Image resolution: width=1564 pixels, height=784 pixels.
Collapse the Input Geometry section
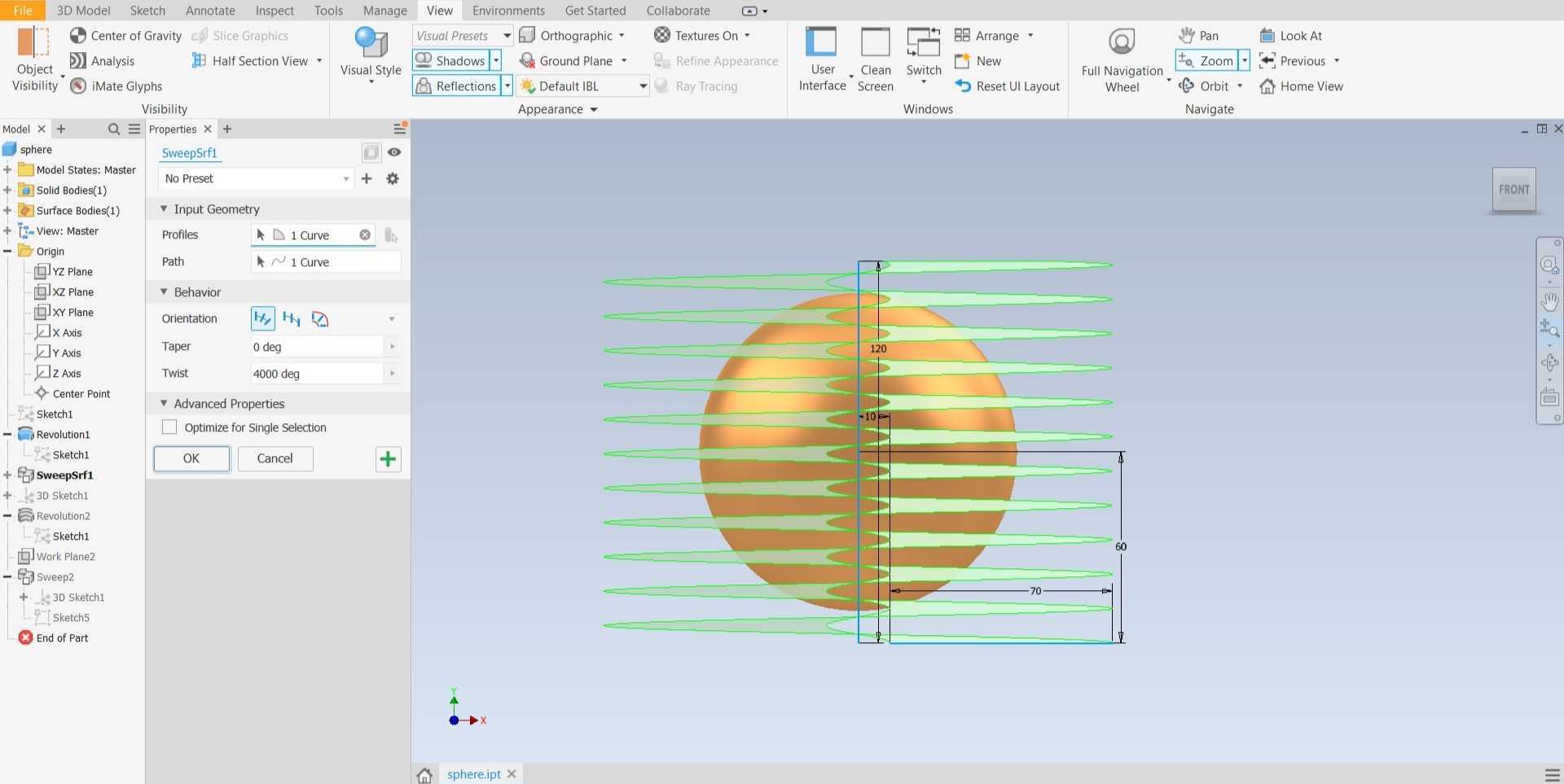point(164,209)
